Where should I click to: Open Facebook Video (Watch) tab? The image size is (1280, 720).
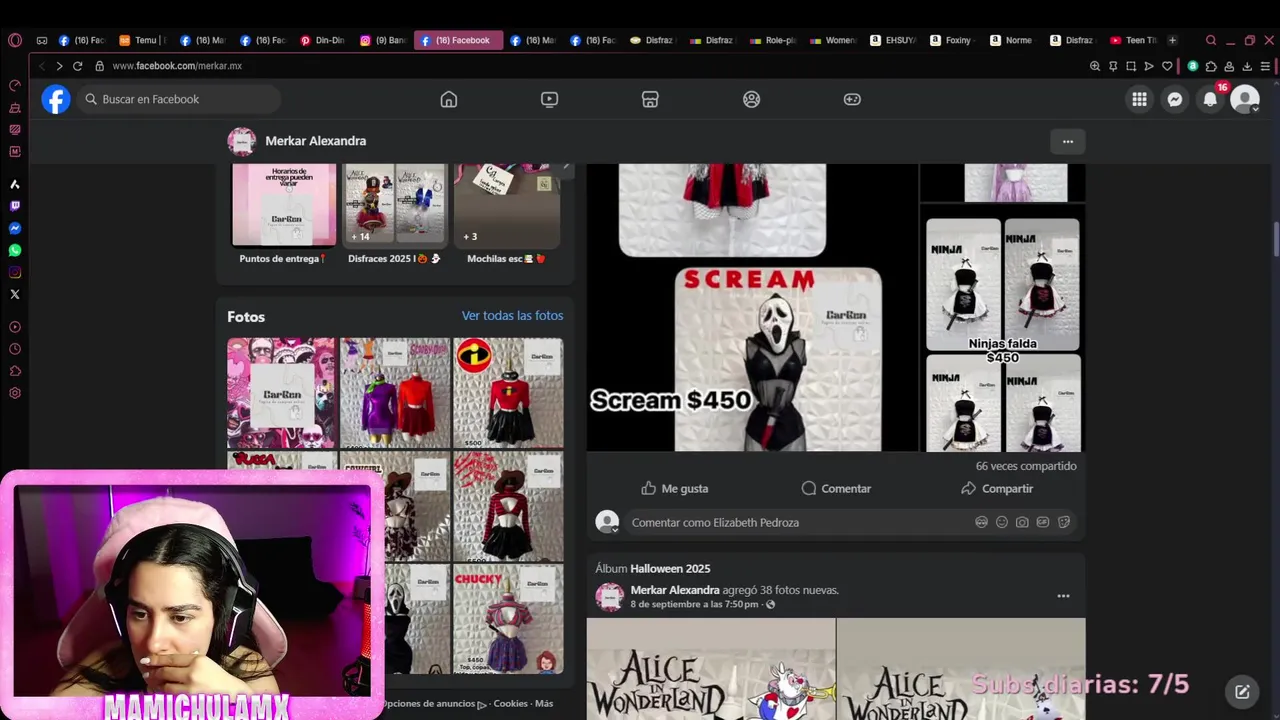click(549, 99)
